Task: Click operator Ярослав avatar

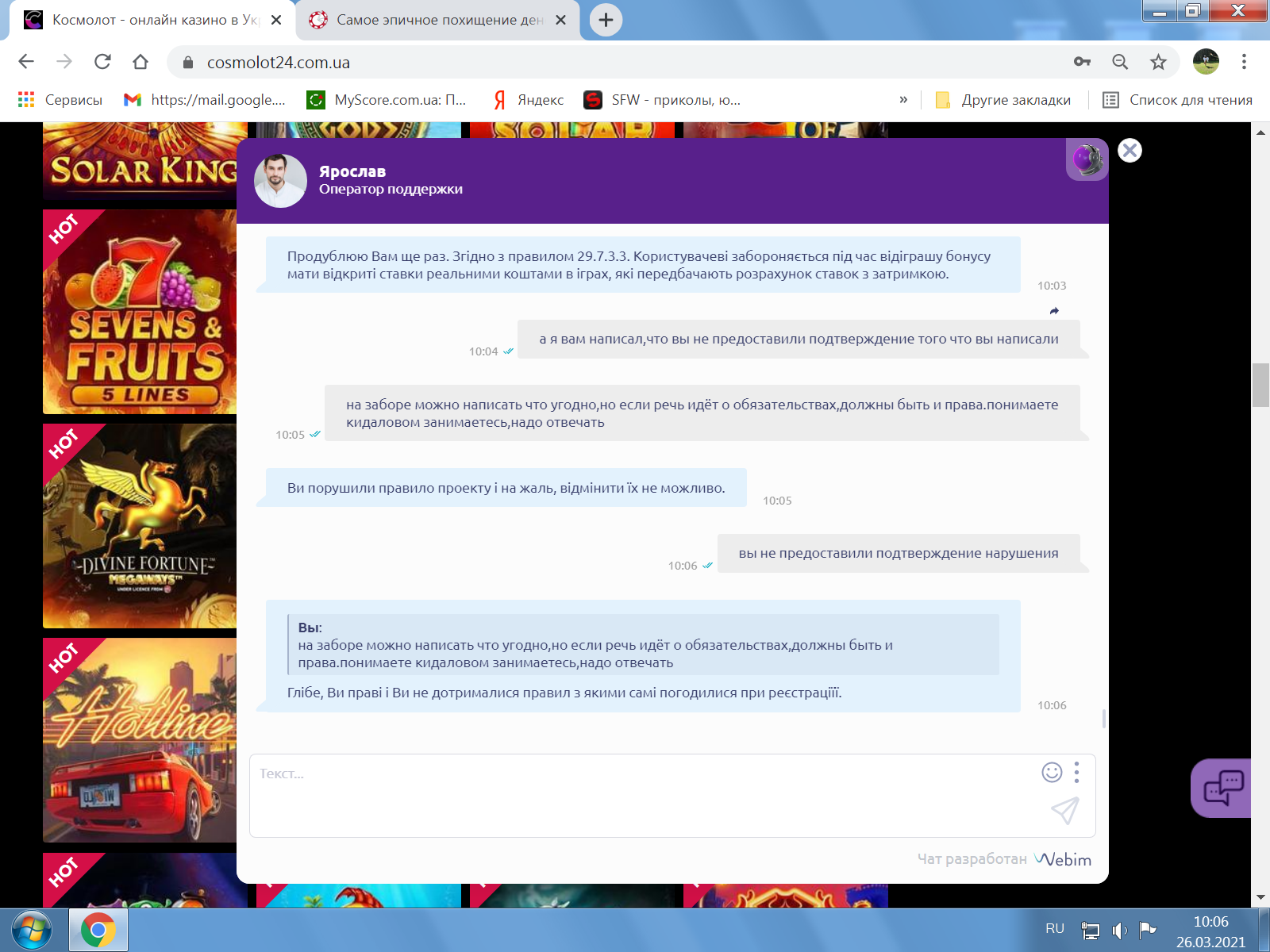Action: pos(280,181)
